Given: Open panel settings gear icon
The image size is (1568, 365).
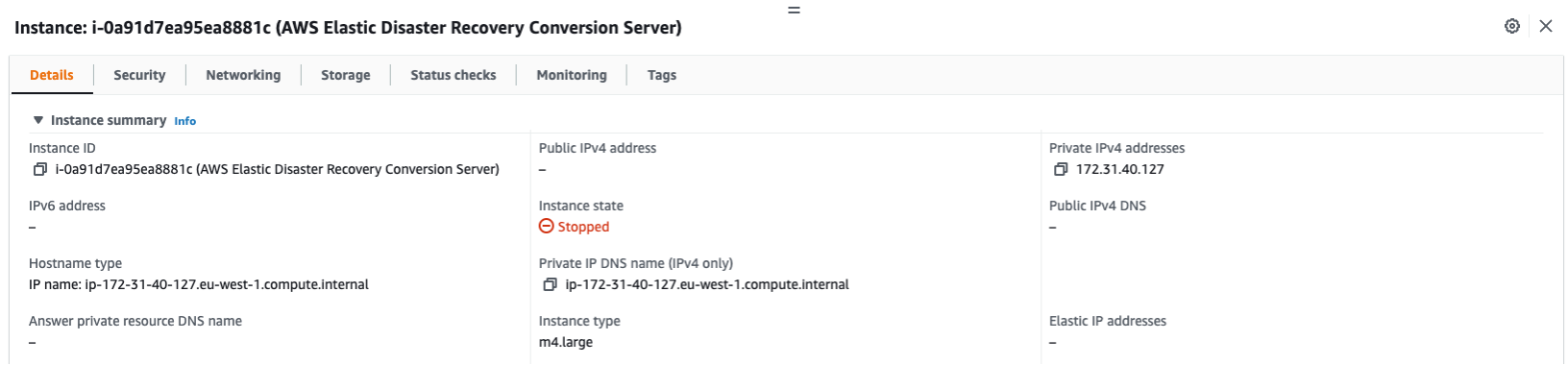Looking at the screenshot, I should pos(1512,27).
